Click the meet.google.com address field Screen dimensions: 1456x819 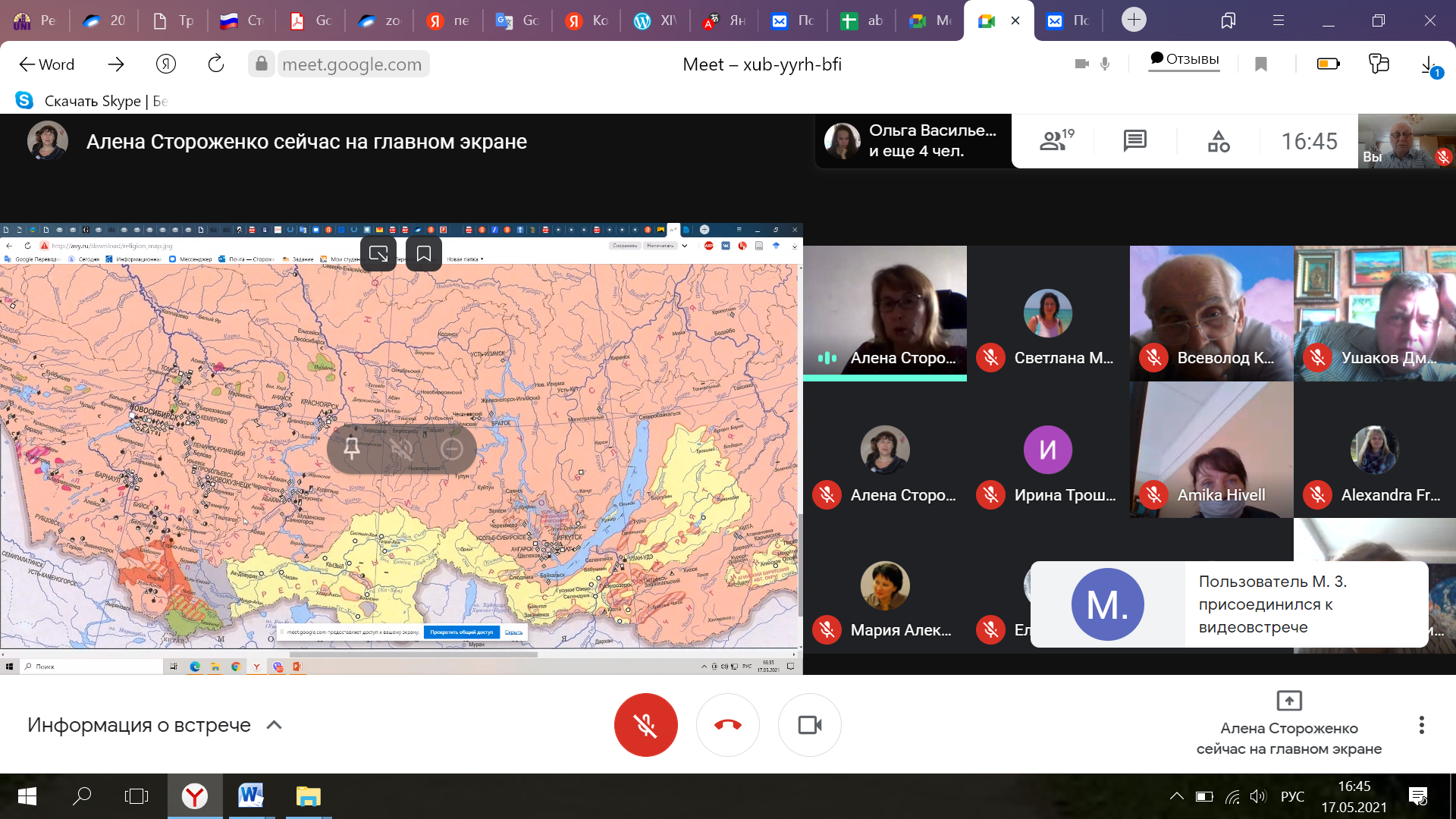point(352,64)
